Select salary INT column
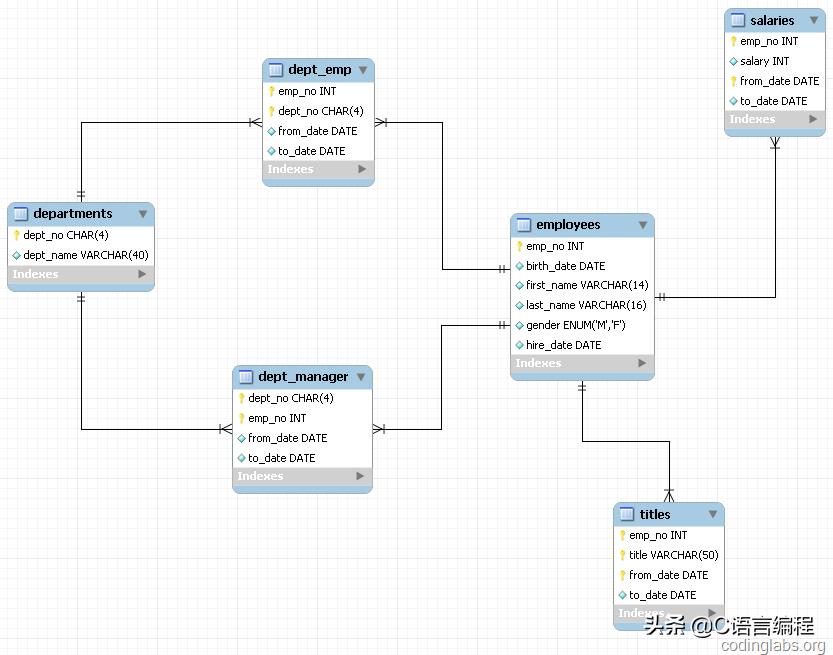 775,62
